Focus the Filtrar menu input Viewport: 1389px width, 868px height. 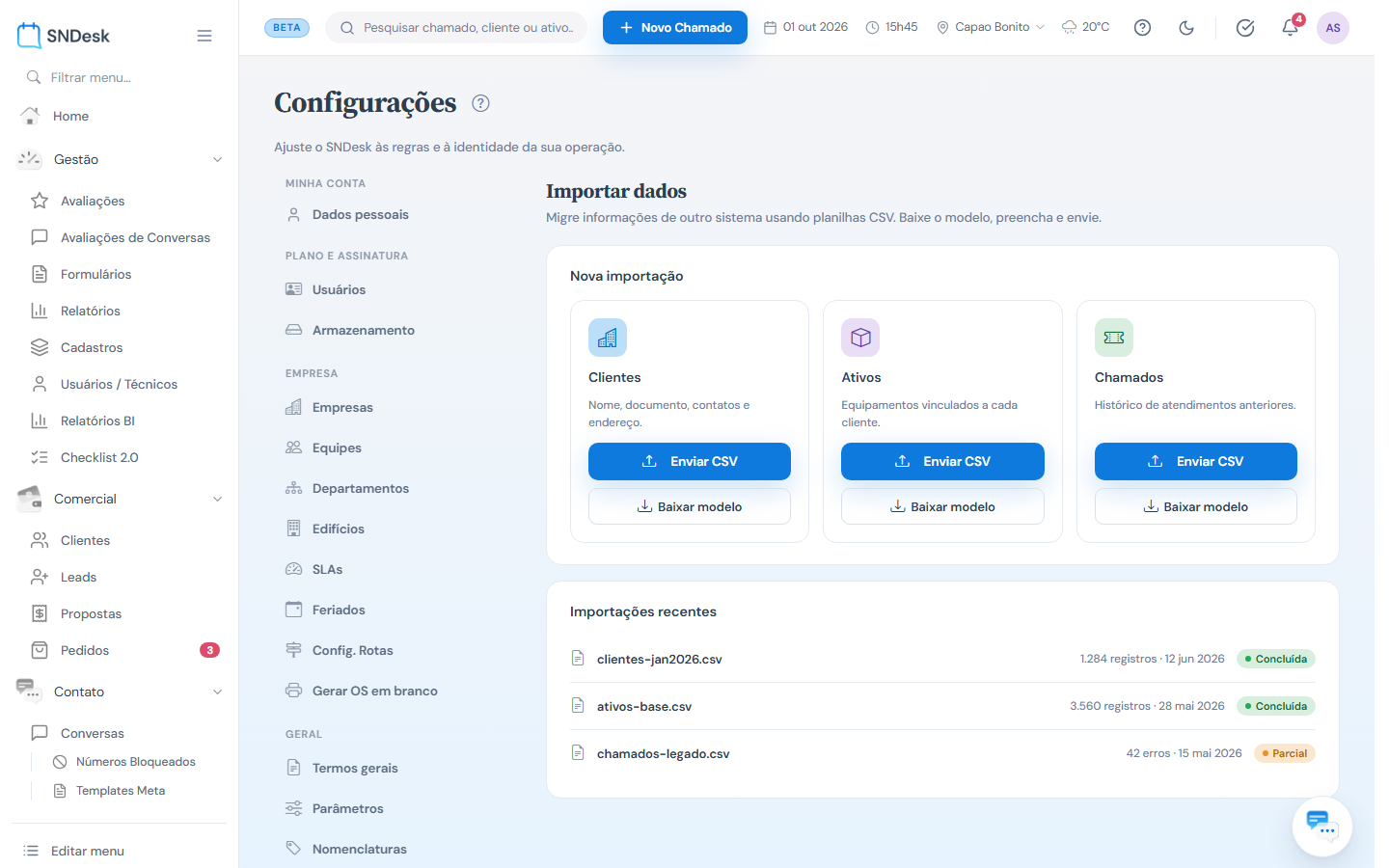pyautogui.click(x=120, y=77)
